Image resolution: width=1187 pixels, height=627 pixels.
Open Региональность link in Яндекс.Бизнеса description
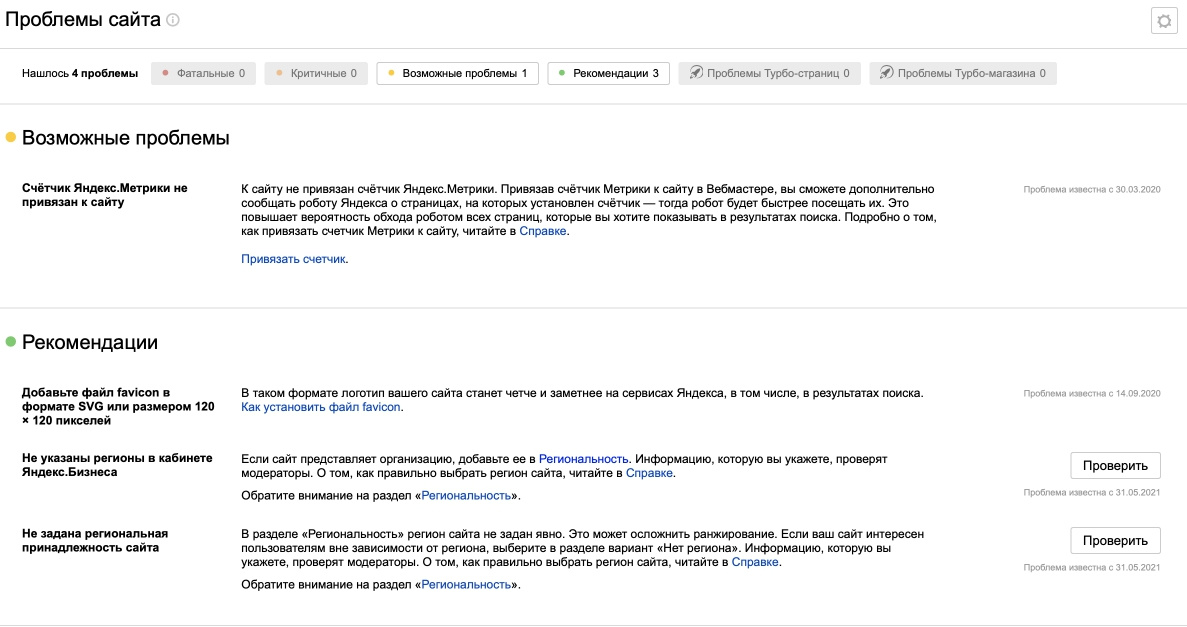(583, 459)
